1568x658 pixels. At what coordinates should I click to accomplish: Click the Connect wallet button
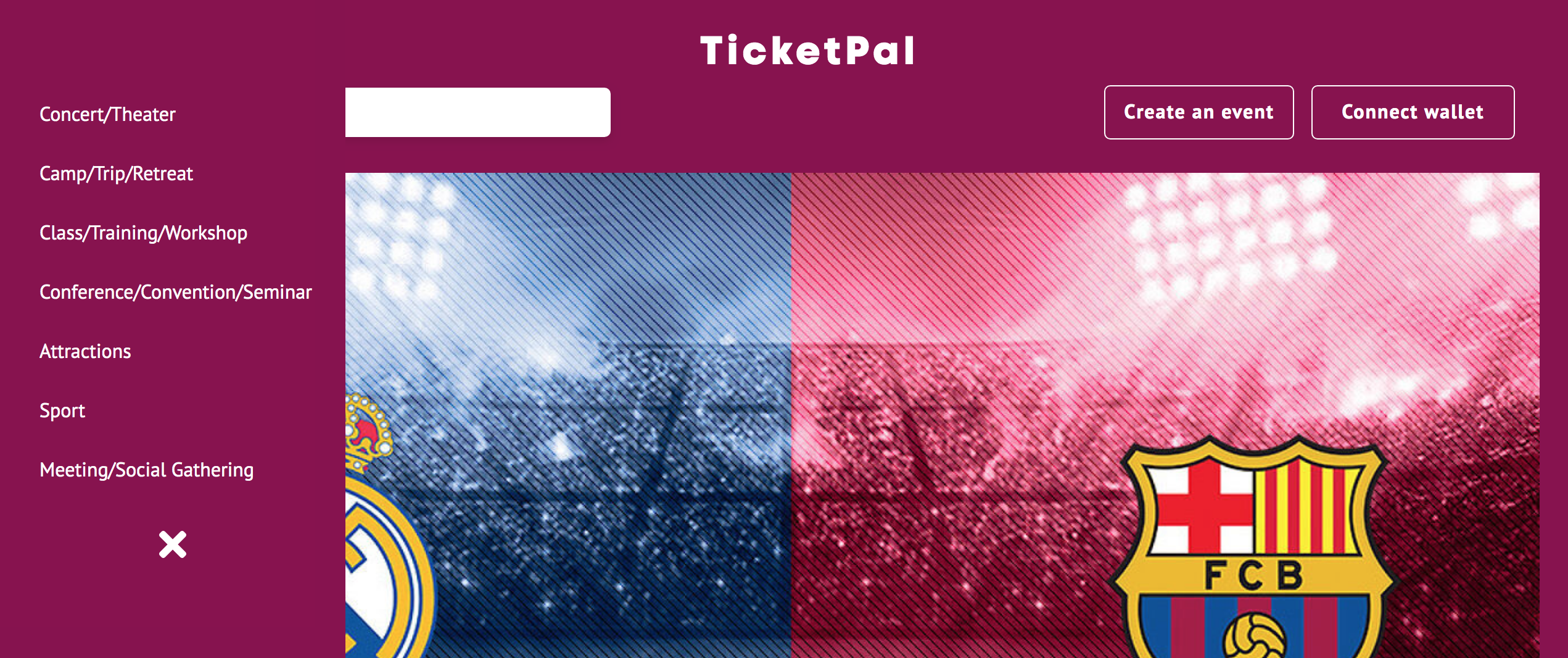tap(1413, 112)
